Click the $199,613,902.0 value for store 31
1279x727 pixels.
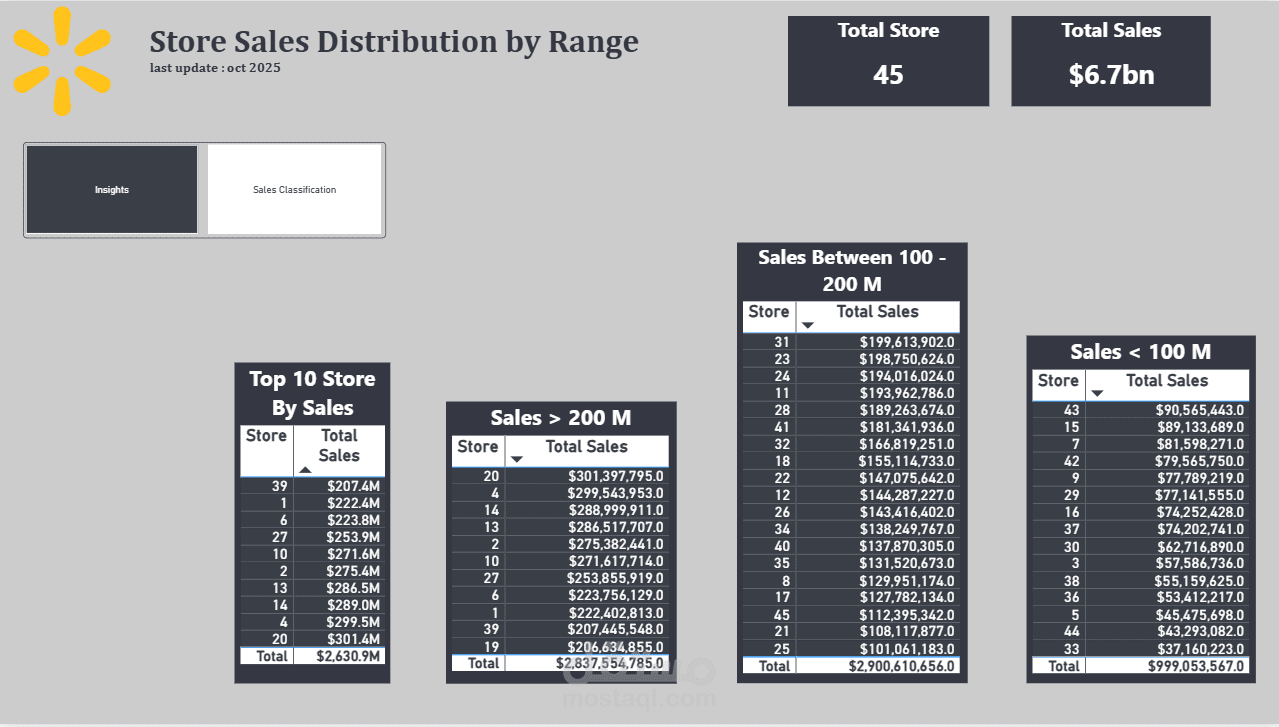[906, 342]
